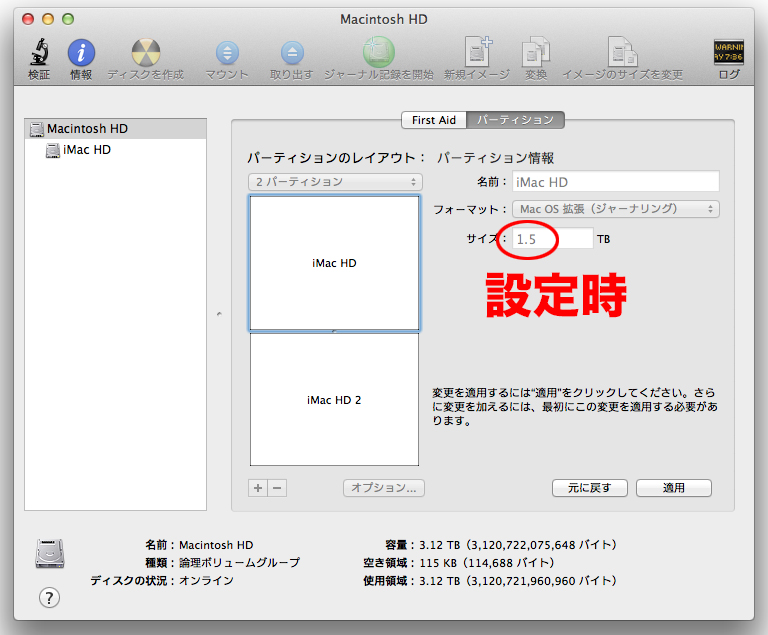Click the Convert (変換) toolbar icon
The height and width of the screenshot is (635, 768).
tap(536, 53)
